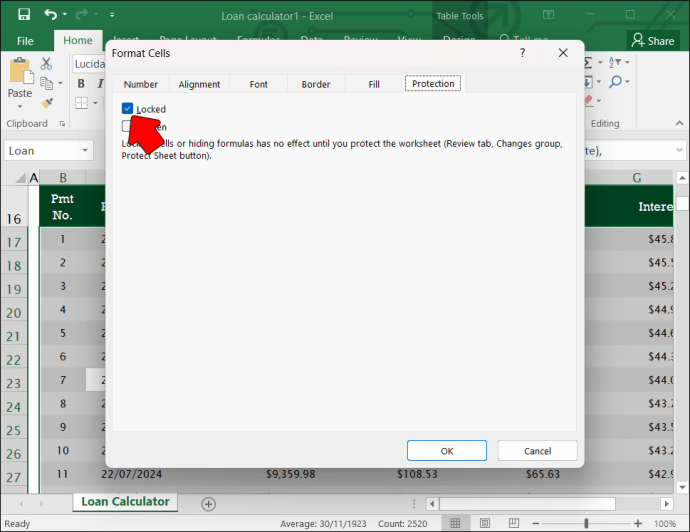Click Cancel in Format Cells dialog
The image size is (690, 532).
click(x=537, y=451)
